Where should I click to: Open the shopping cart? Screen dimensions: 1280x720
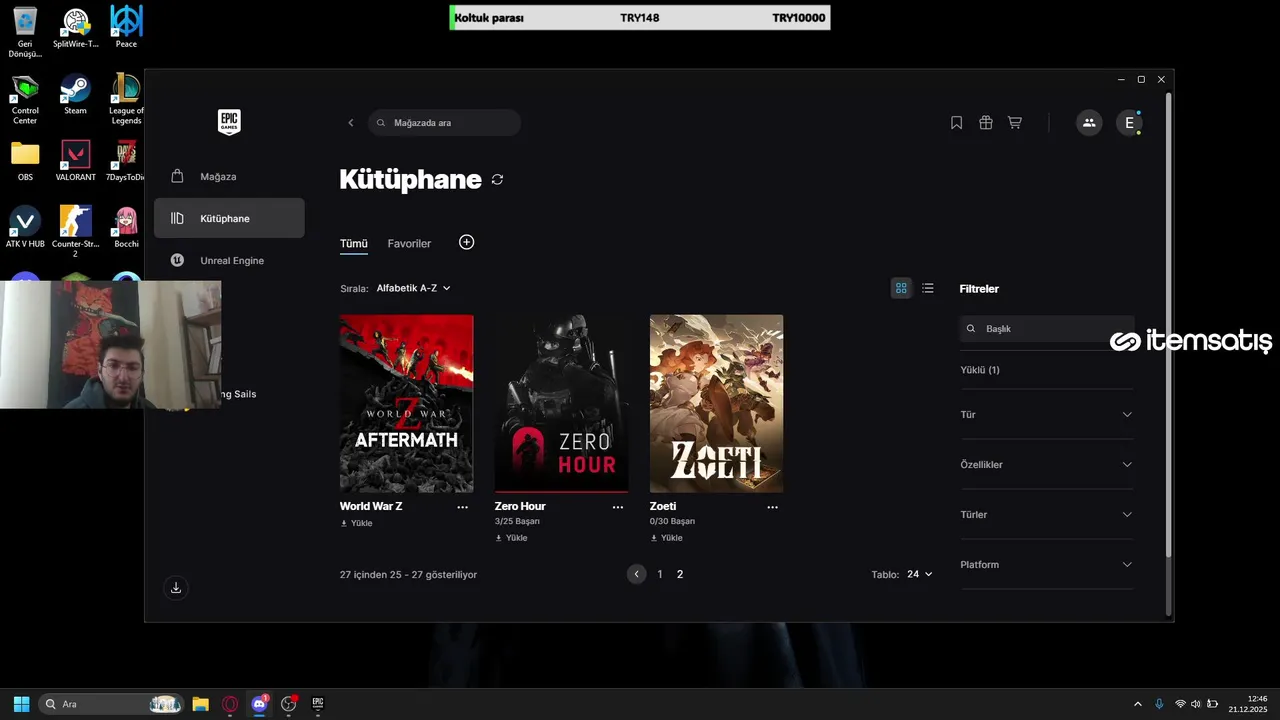[1015, 123]
